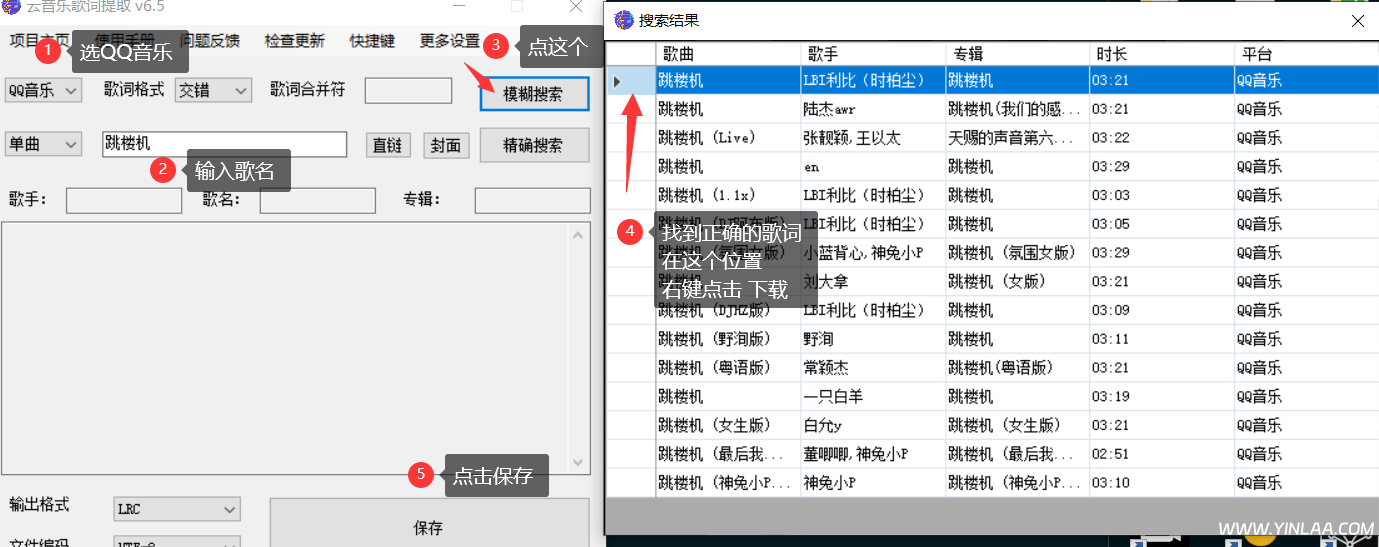Click the 搜索结果 window title icon
The height and width of the screenshot is (547, 1379).
coord(624,20)
